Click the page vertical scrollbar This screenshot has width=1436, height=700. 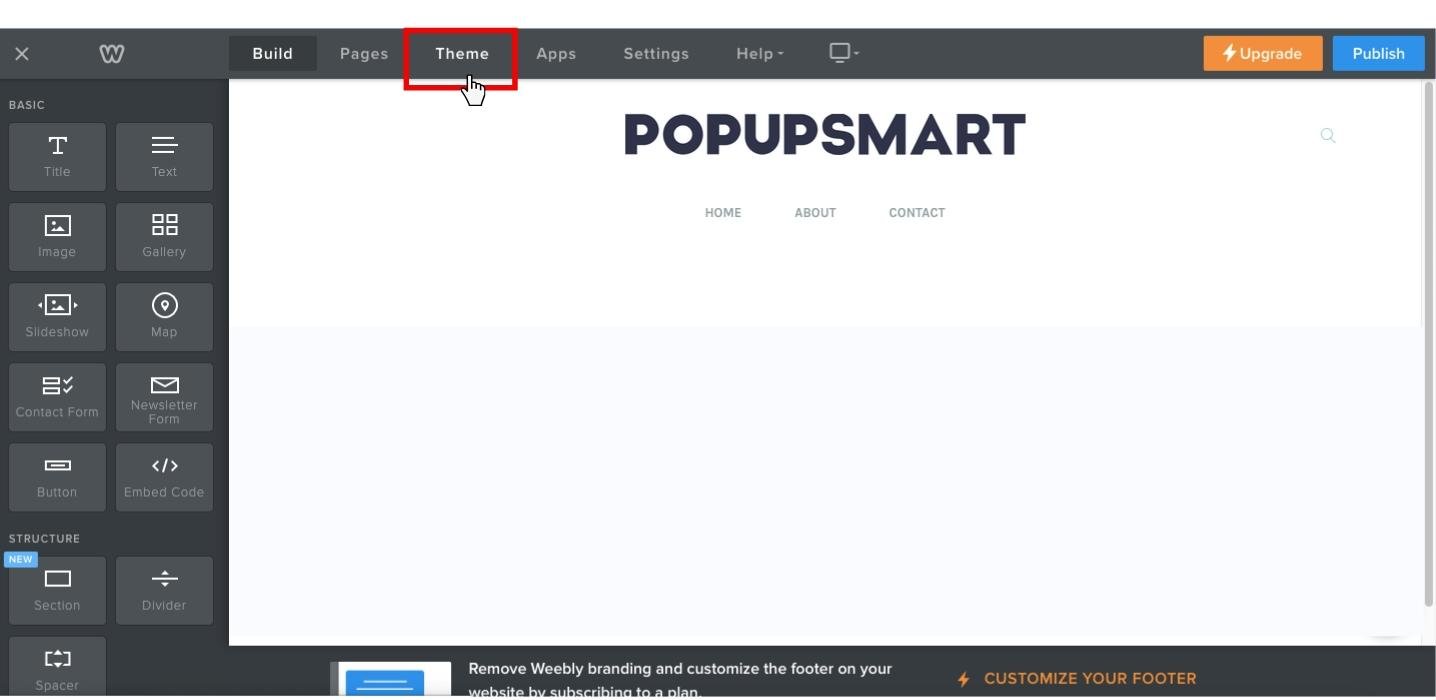click(1429, 343)
